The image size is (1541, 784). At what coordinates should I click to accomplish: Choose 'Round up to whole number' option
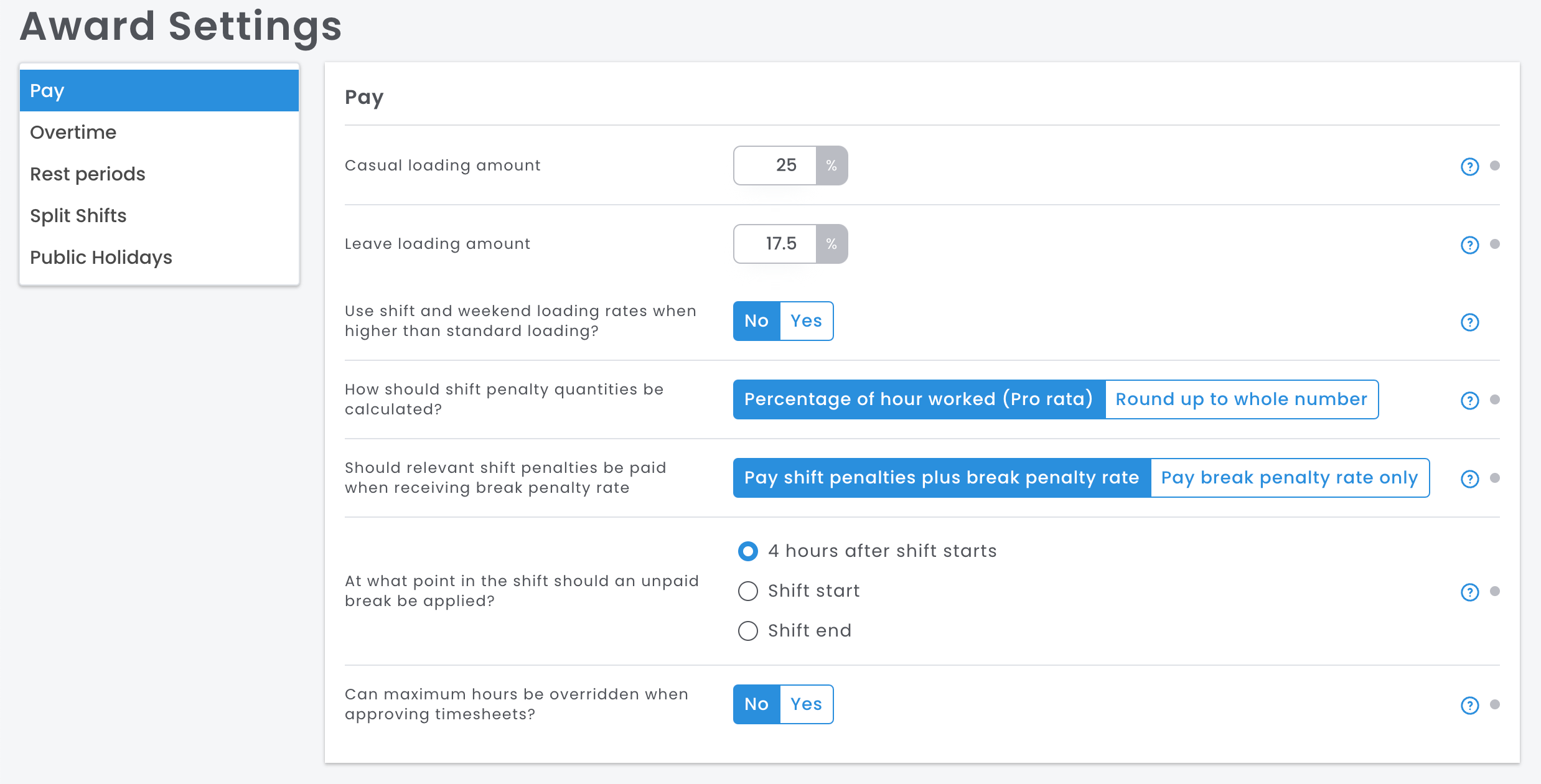(1241, 399)
